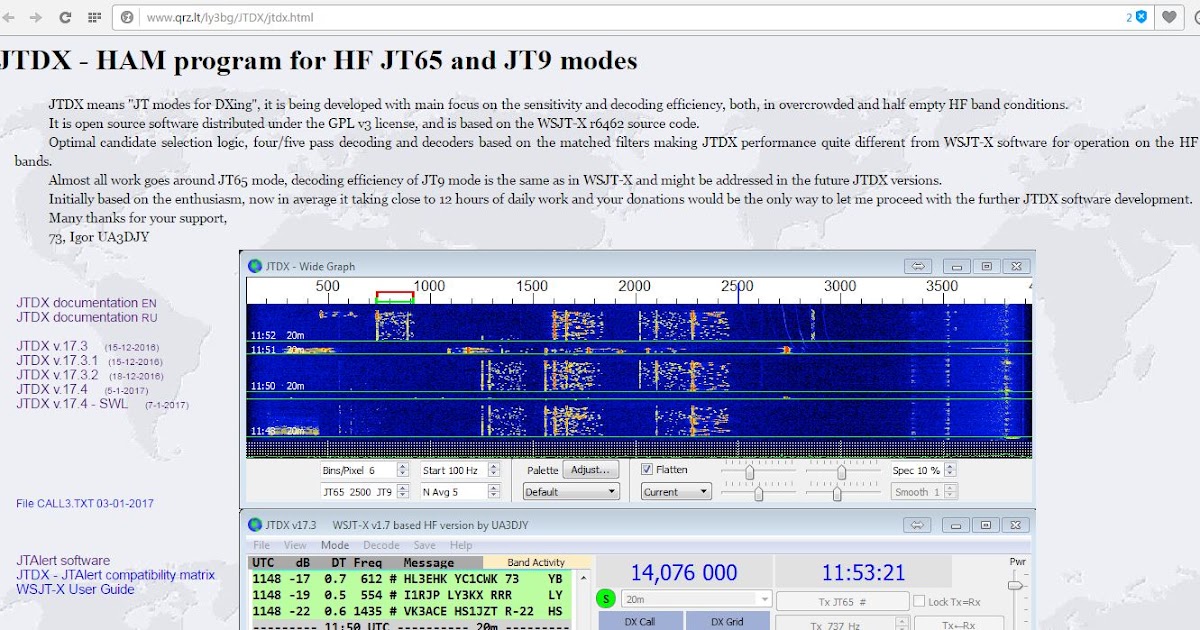Click the browser apps grid icon
Viewport: 1200px width, 630px height.
coord(93,17)
